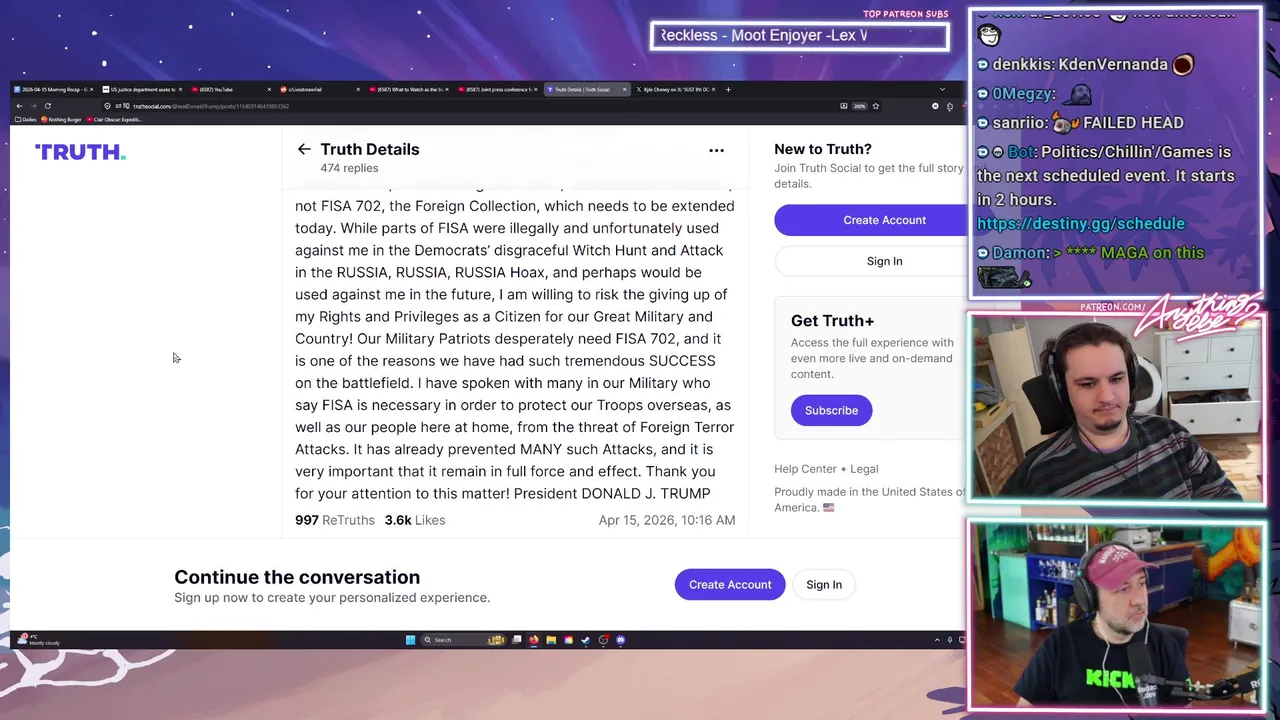Image resolution: width=1280 pixels, height=720 pixels.
Task: Open File Explorer from the taskbar
Action: (x=551, y=640)
